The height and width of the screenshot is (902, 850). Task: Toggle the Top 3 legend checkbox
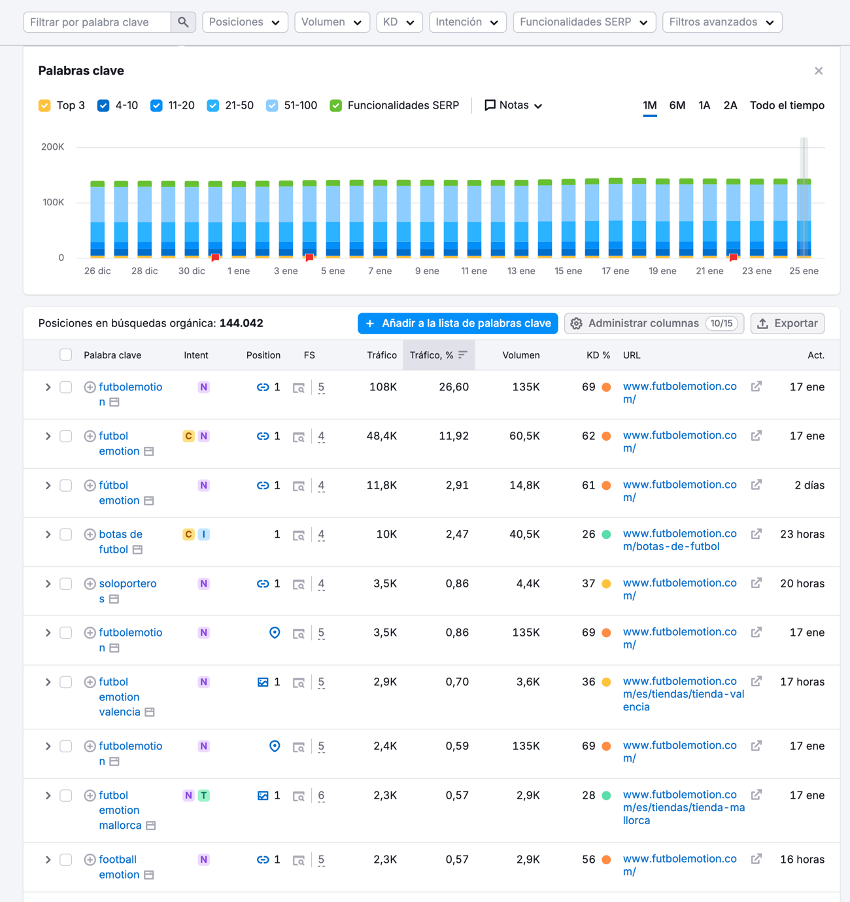44,105
